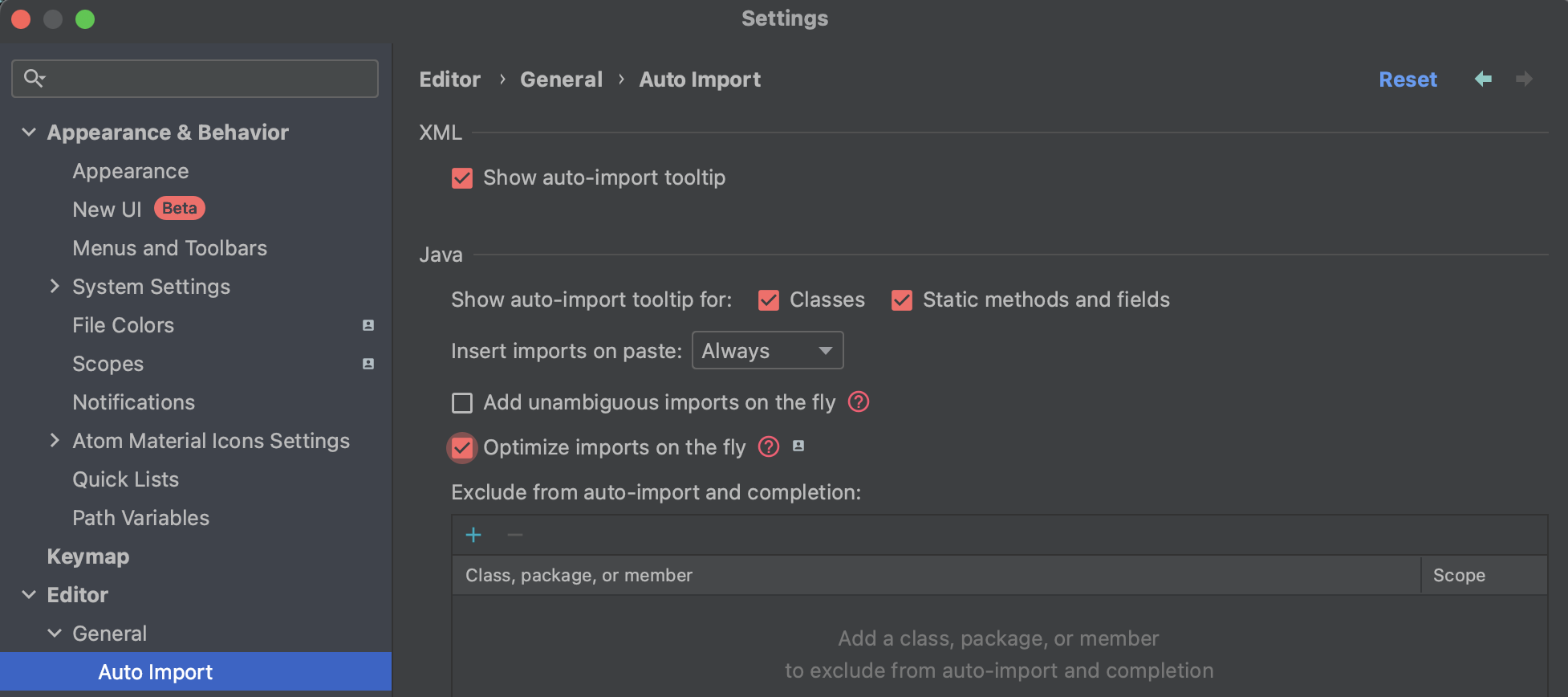Click the plus icon to add exclusion
1568x697 pixels.
coord(473,535)
